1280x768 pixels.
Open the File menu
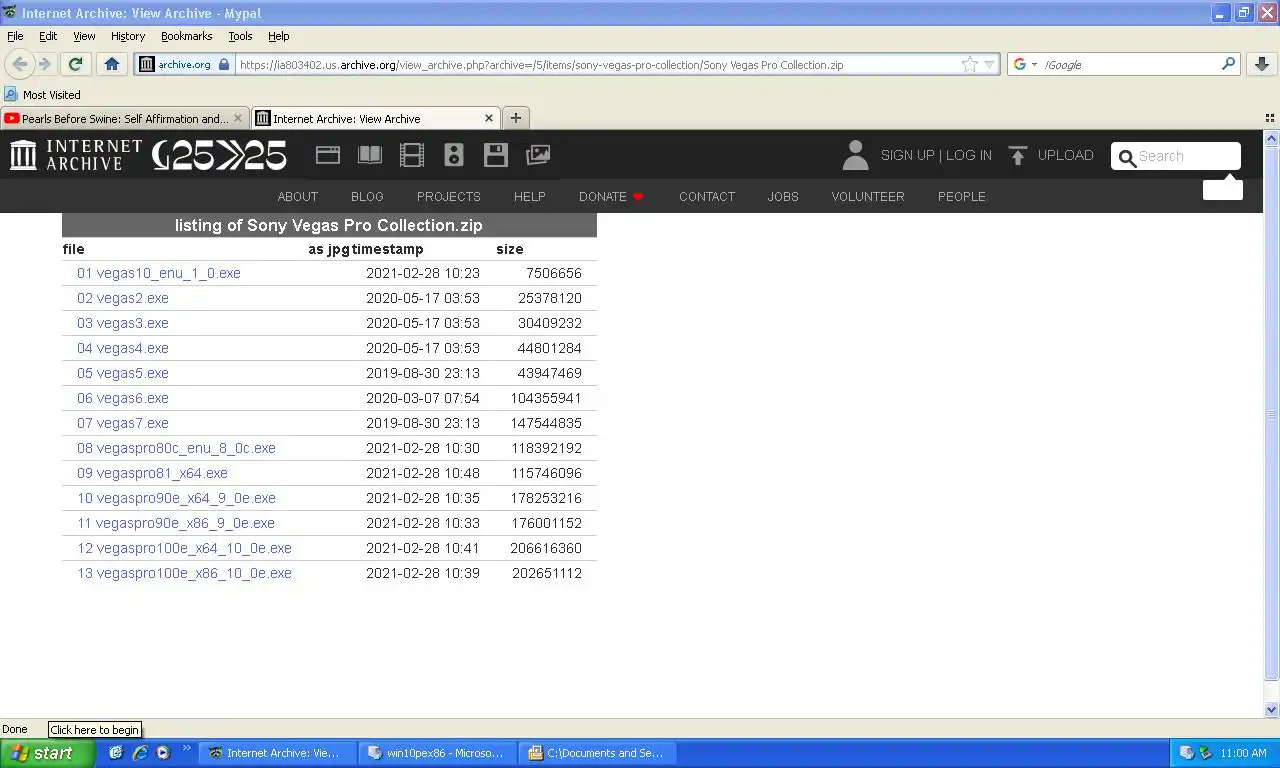[x=15, y=36]
